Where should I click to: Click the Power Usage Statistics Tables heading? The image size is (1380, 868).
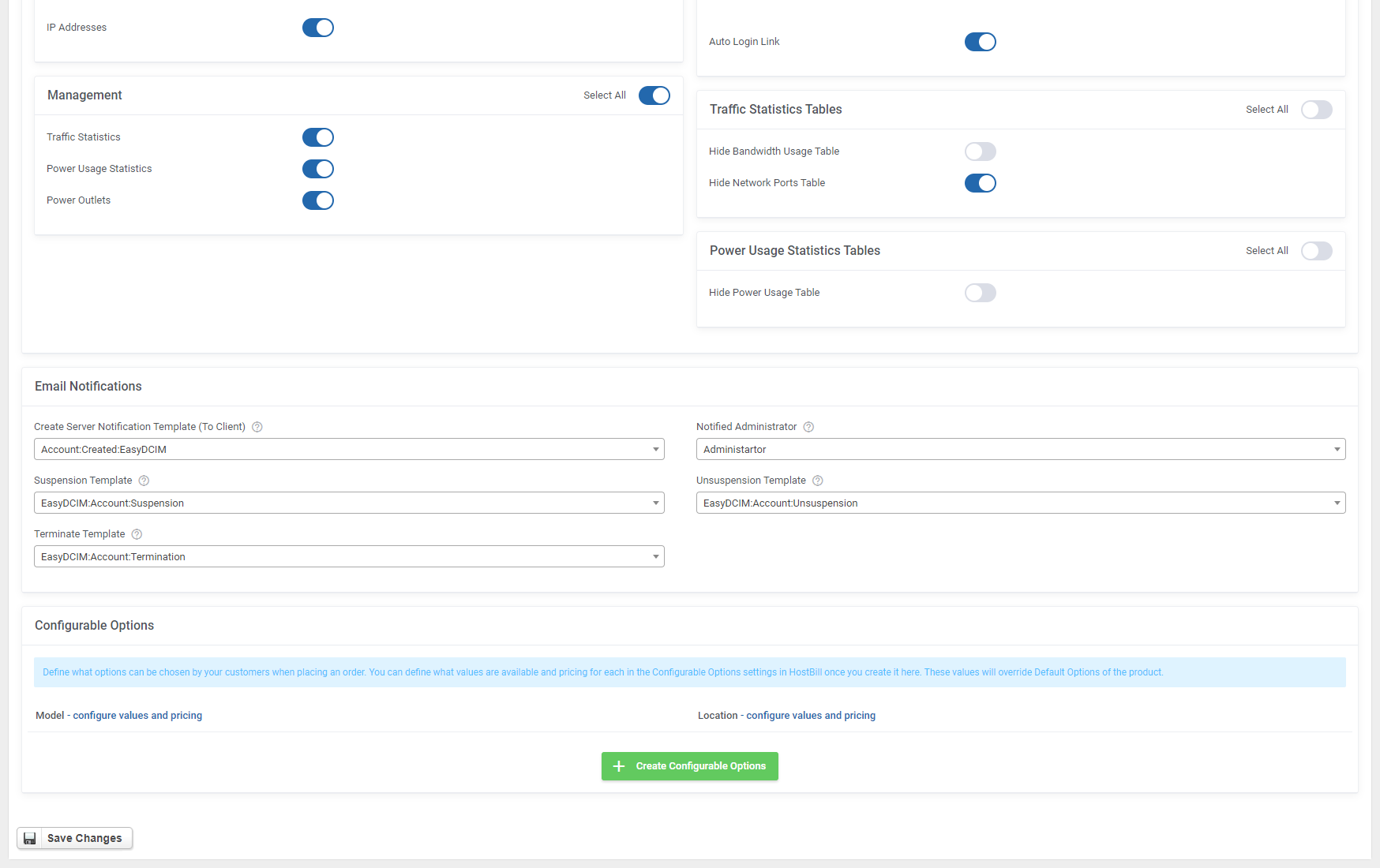[795, 251]
